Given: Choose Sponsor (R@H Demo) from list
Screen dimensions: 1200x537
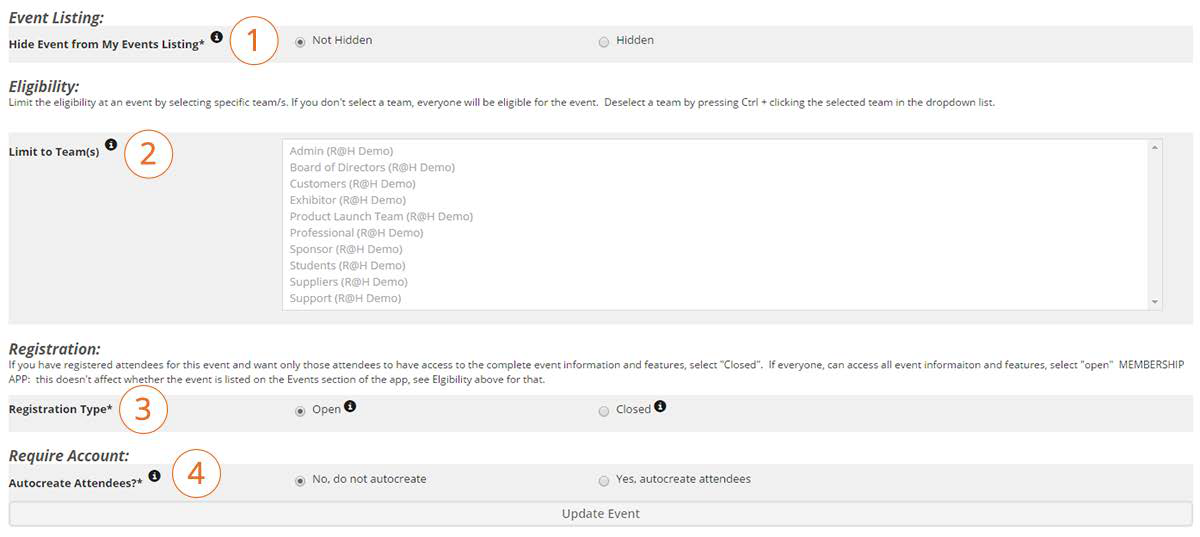Looking at the screenshot, I should click(346, 249).
